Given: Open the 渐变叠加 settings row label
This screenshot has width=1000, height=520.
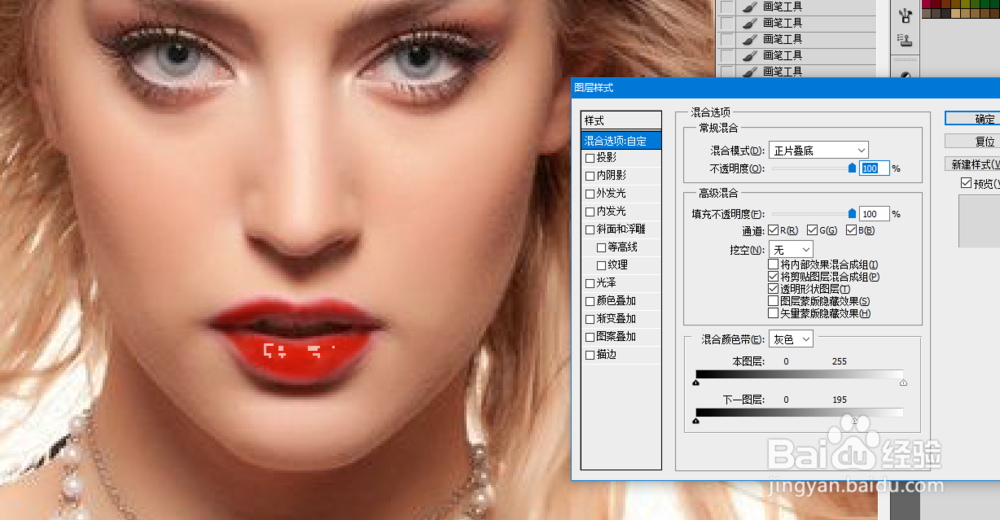Looking at the screenshot, I should (616, 318).
